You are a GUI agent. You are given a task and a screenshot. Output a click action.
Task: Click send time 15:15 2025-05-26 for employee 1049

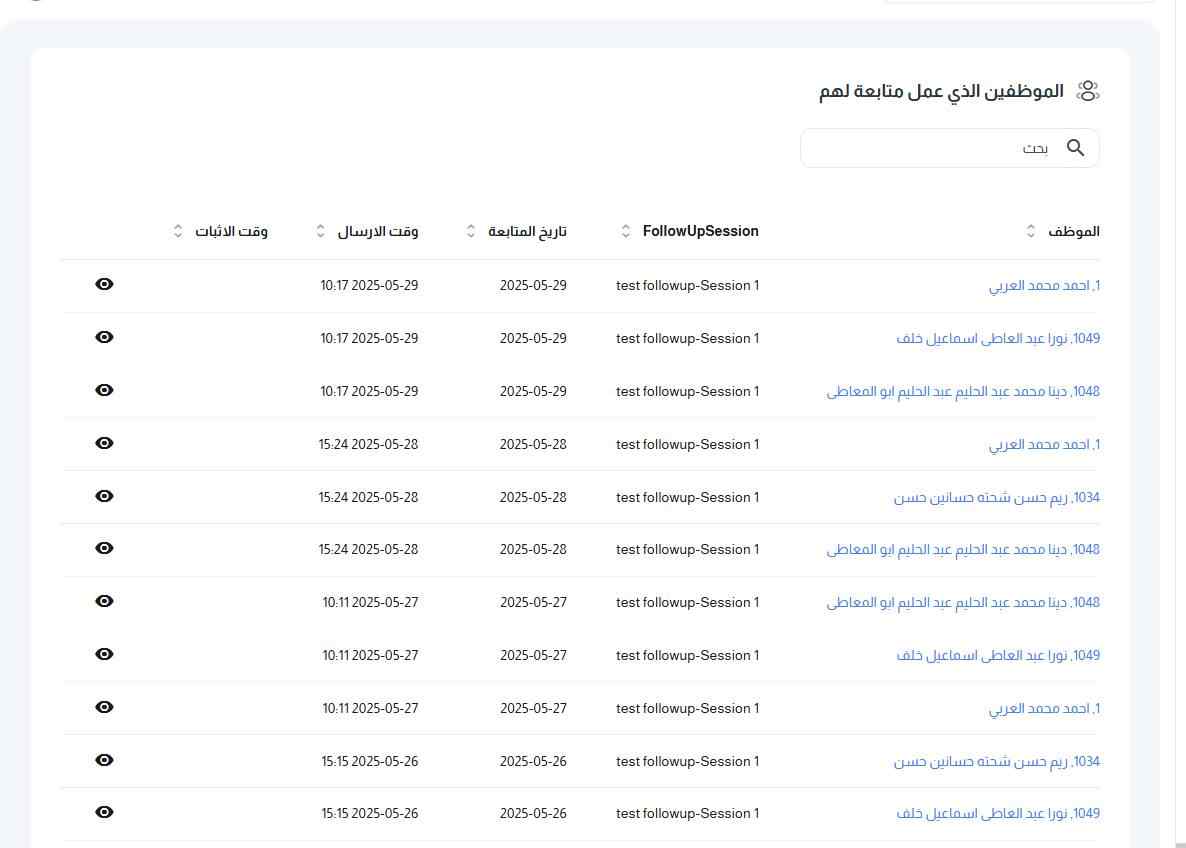(x=370, y=814)
